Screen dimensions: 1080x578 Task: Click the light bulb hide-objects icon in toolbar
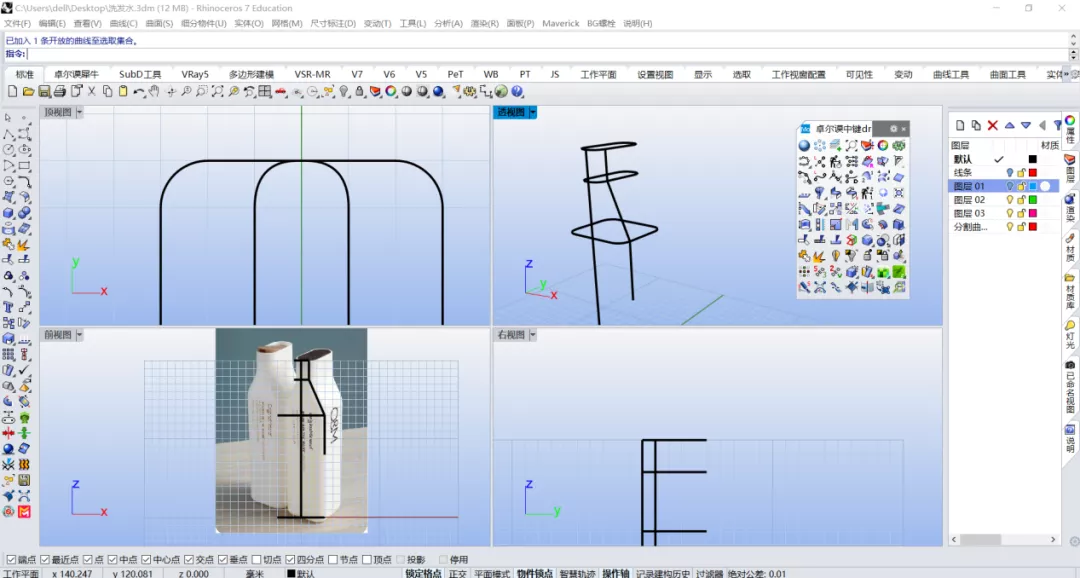344,91
